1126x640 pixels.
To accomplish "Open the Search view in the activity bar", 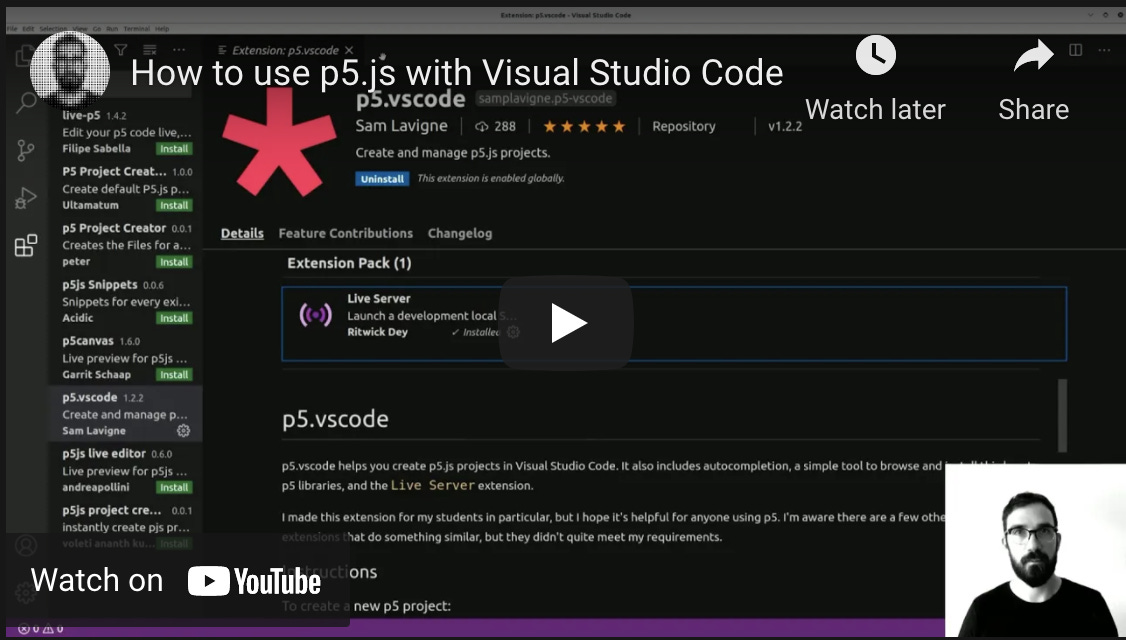I will 26,103.
